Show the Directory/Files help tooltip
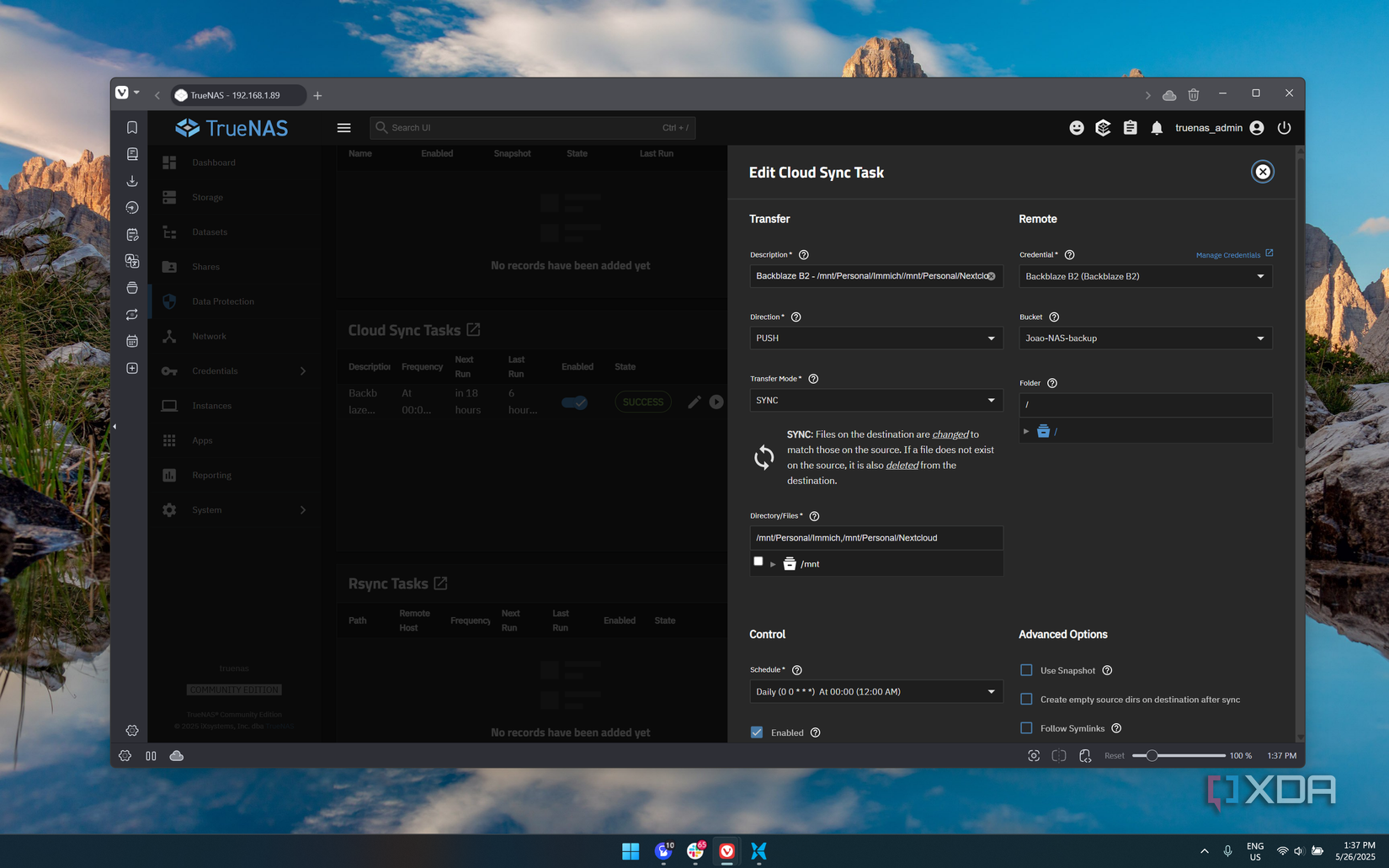Screen dimensions: 1389x868 [x=814, y=516]
